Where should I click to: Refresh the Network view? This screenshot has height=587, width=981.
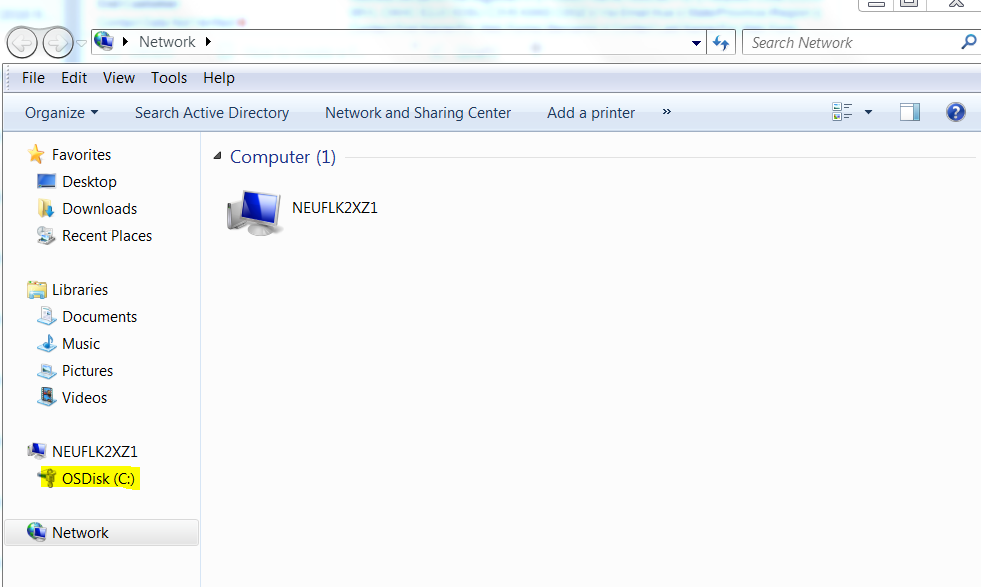[x=721, y=43]
